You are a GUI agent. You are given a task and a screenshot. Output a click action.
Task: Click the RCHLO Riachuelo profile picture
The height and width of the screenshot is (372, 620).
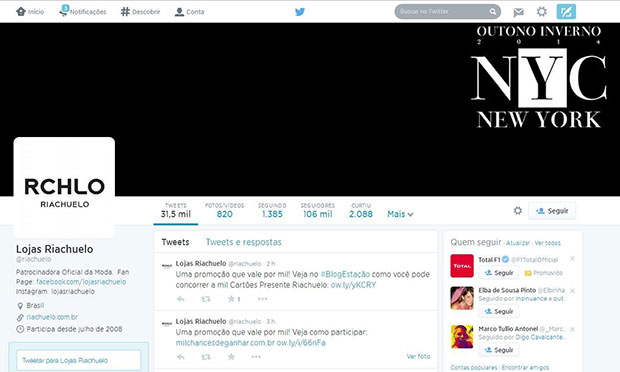pos(64,187)
